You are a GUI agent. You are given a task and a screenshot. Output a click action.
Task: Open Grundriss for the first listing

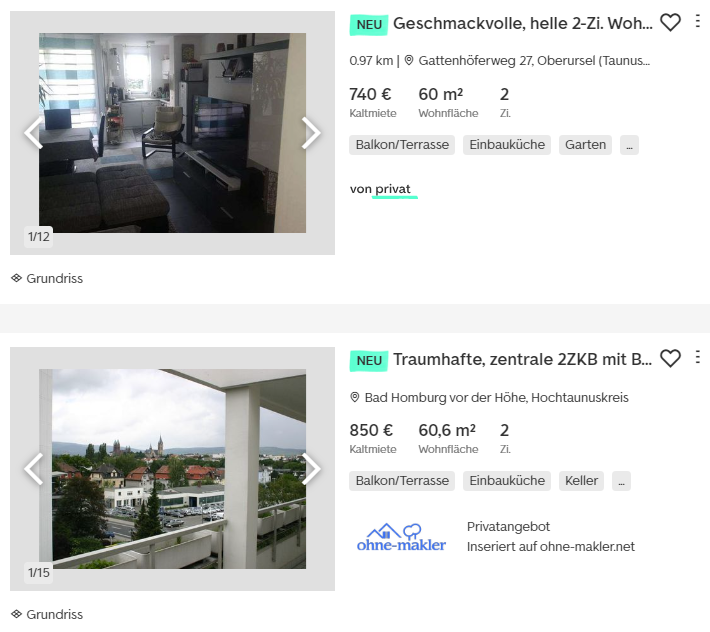(x=47, y=278)
